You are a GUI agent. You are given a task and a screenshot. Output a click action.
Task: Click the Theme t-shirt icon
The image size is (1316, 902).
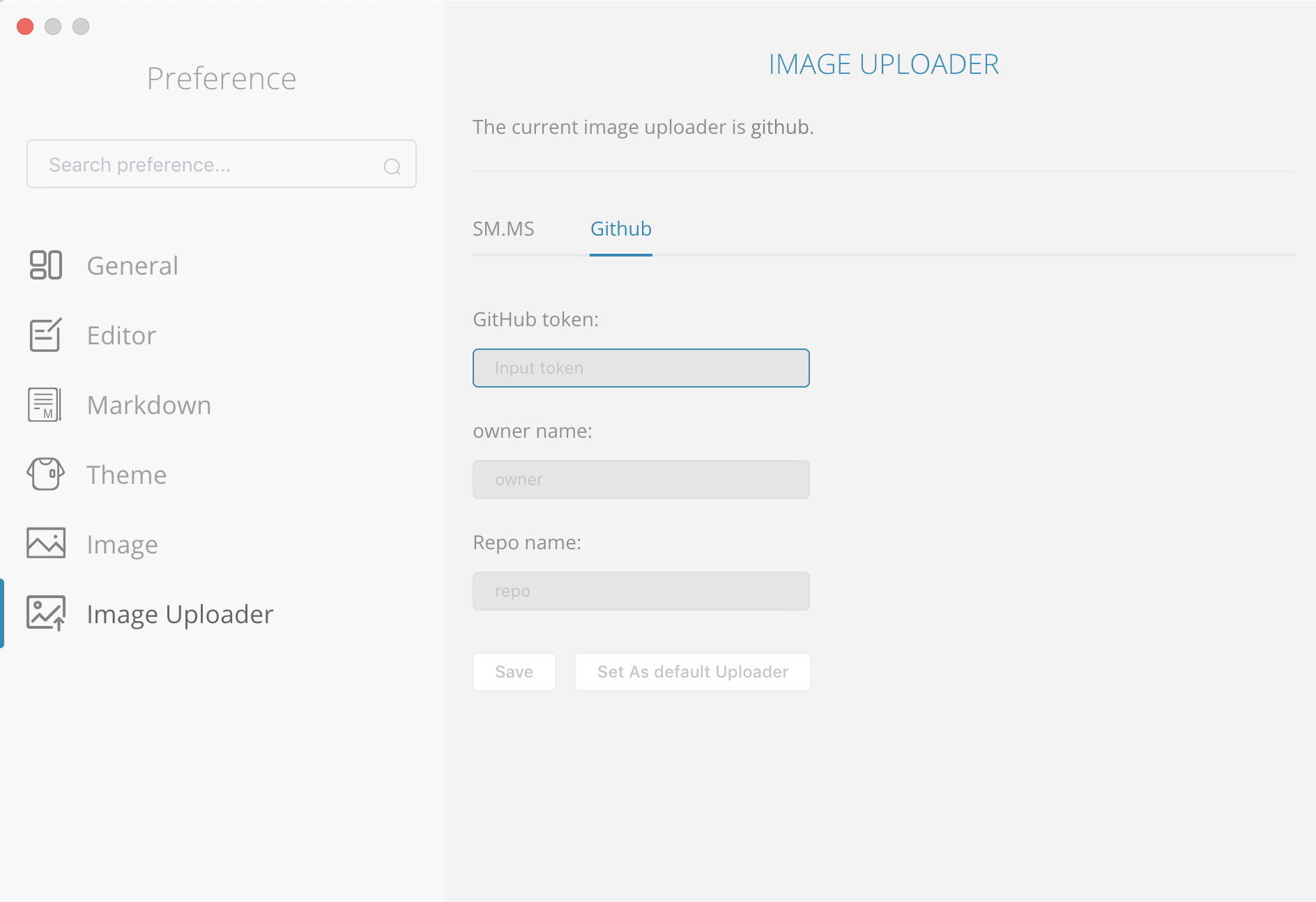pyautogui.click(x=46, y=475)
